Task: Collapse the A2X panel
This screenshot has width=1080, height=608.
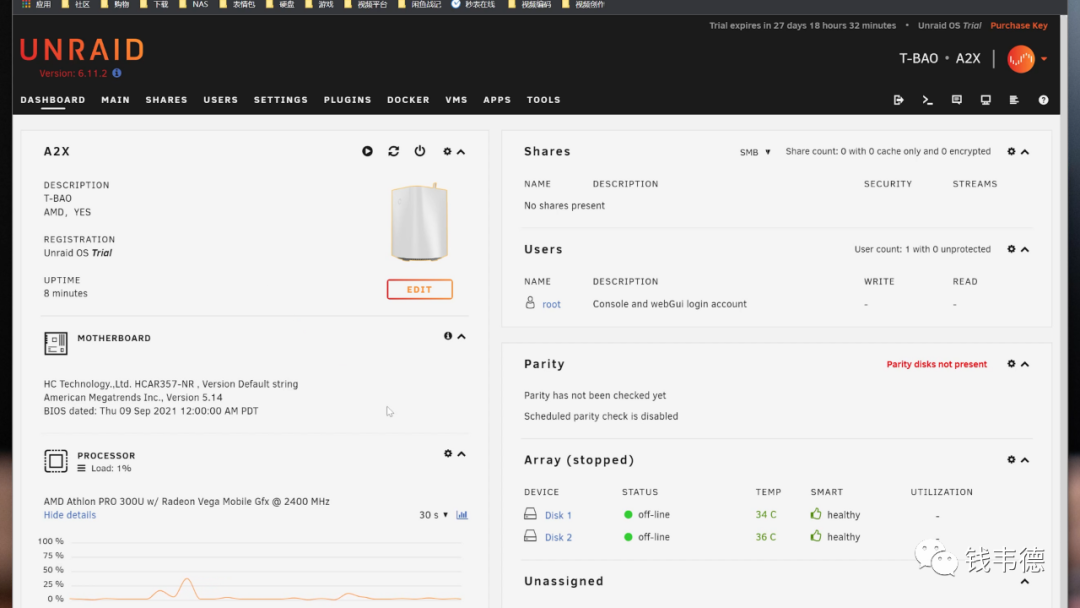Action: pos(461,152)
